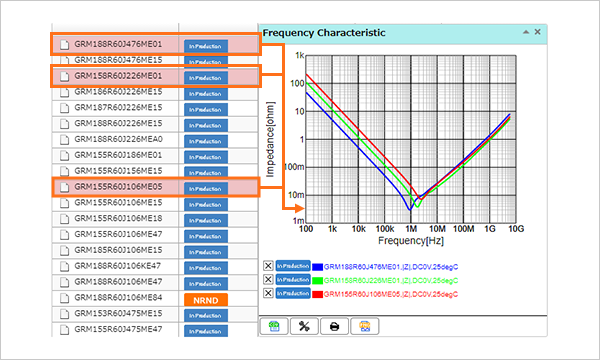Select part number GRM155R60J106ME05
This screenshot has width=600, height=360.
pyautogui.click(x=118, y=186)
